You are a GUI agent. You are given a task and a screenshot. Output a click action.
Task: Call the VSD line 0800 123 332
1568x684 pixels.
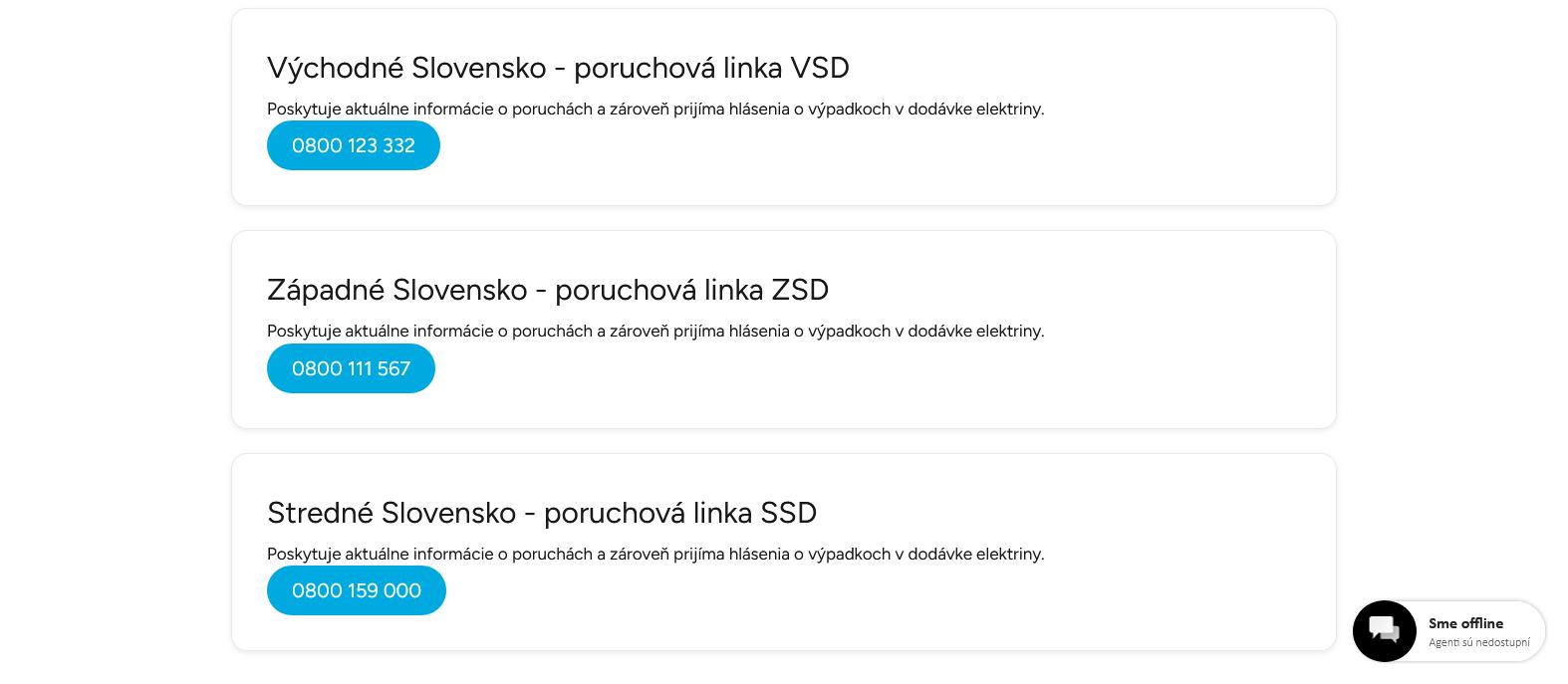353,145
